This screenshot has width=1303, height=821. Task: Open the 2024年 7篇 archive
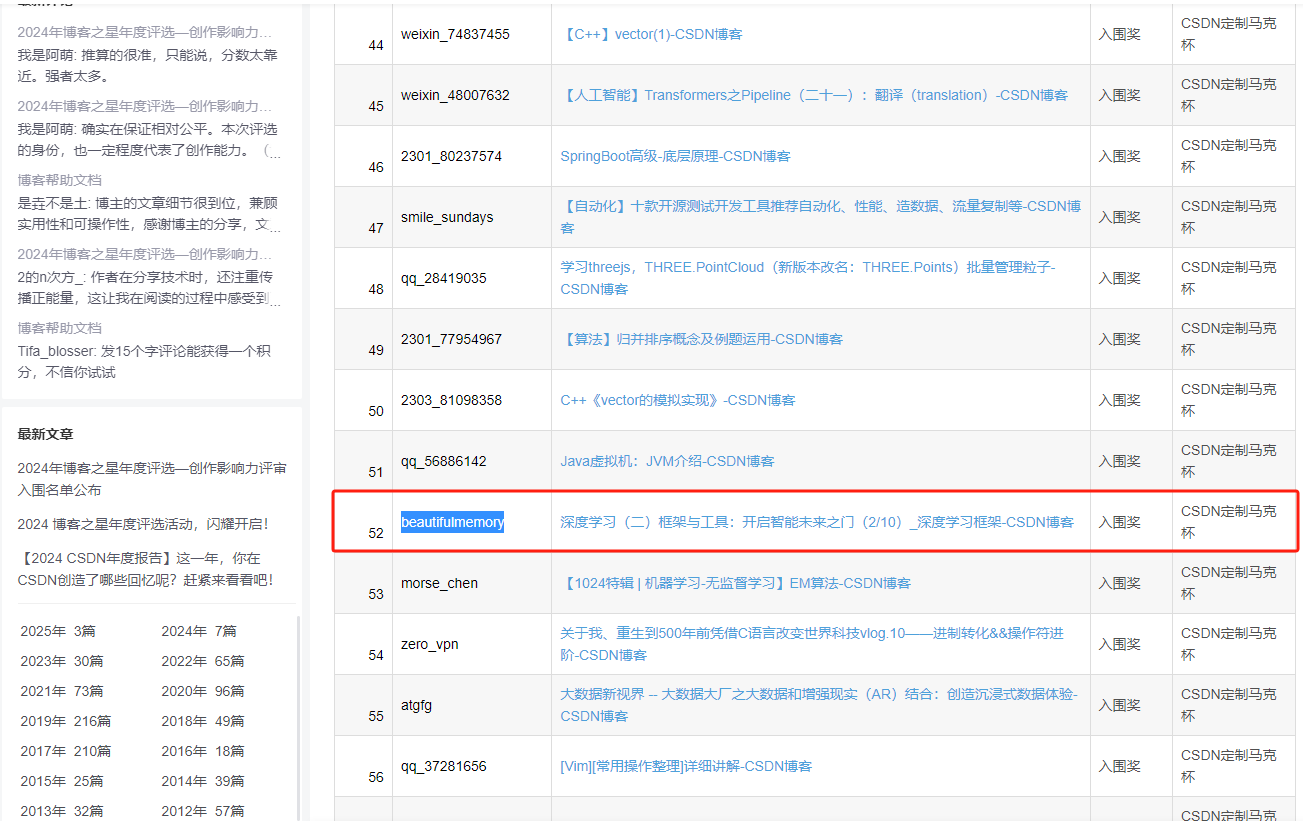coord(199,631)
